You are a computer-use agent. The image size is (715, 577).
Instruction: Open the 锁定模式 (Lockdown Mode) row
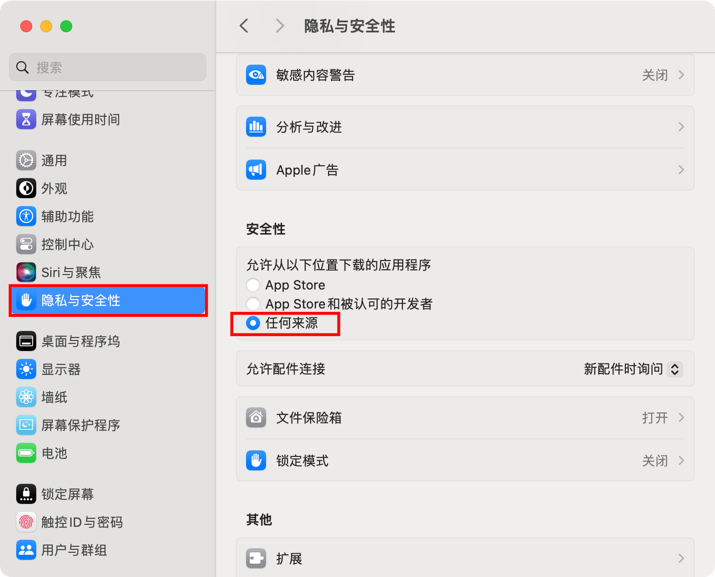(465, 461)
